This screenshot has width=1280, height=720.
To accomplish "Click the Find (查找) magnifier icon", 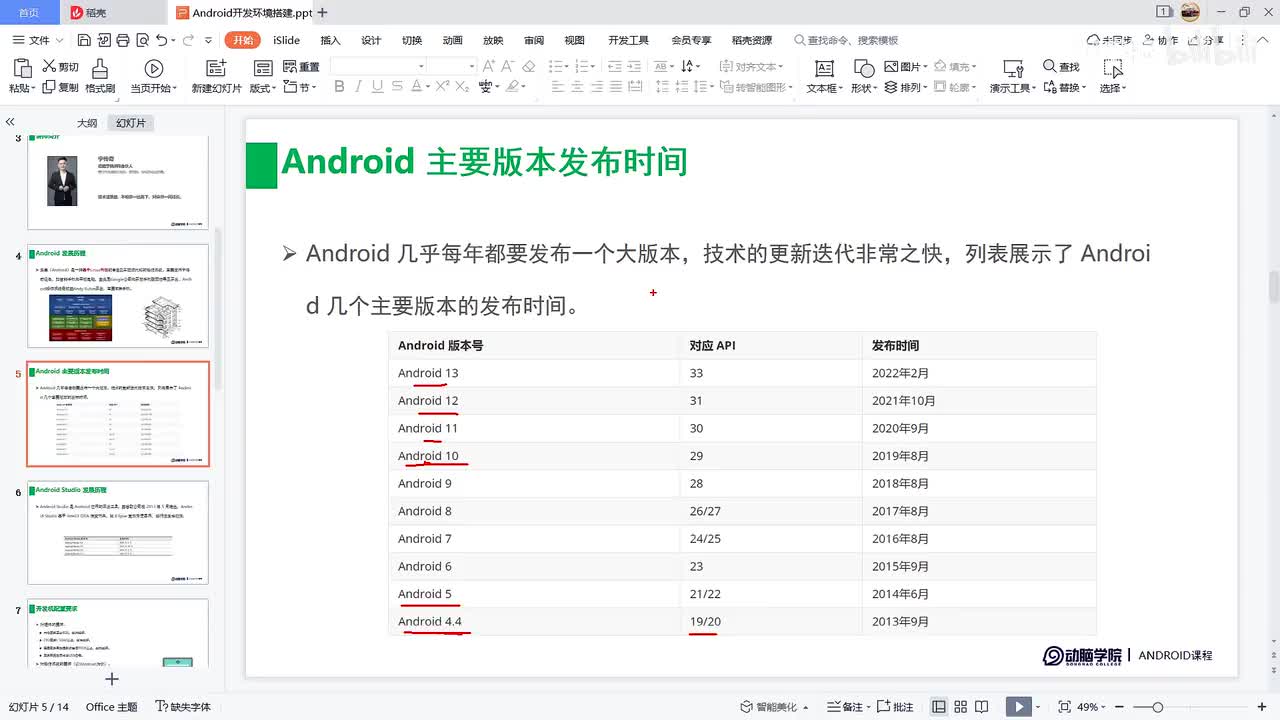I will point(1050,66).
